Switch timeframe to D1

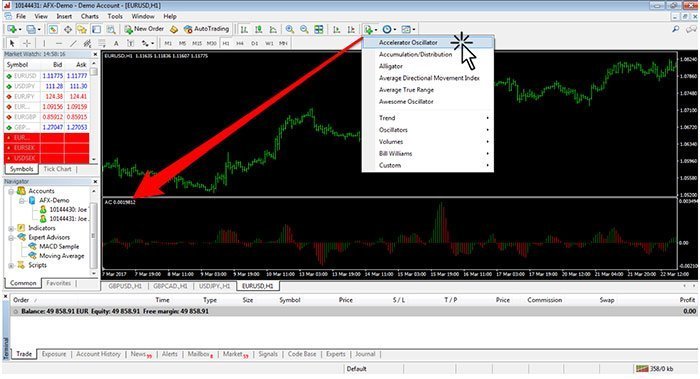point(254,43)
